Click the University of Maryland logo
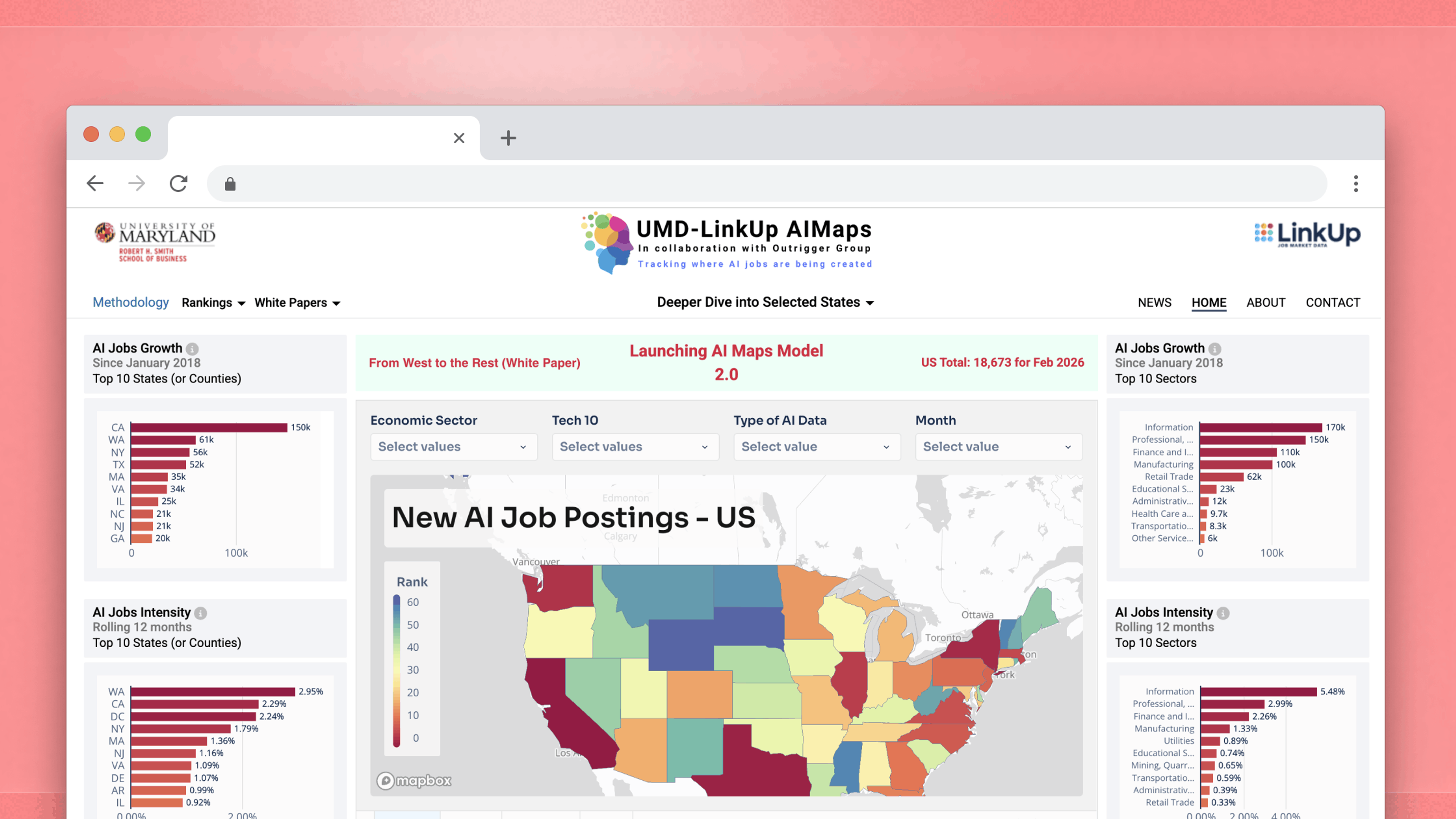The width and height of the screenshot is (1456, 819). pos(155,242)
